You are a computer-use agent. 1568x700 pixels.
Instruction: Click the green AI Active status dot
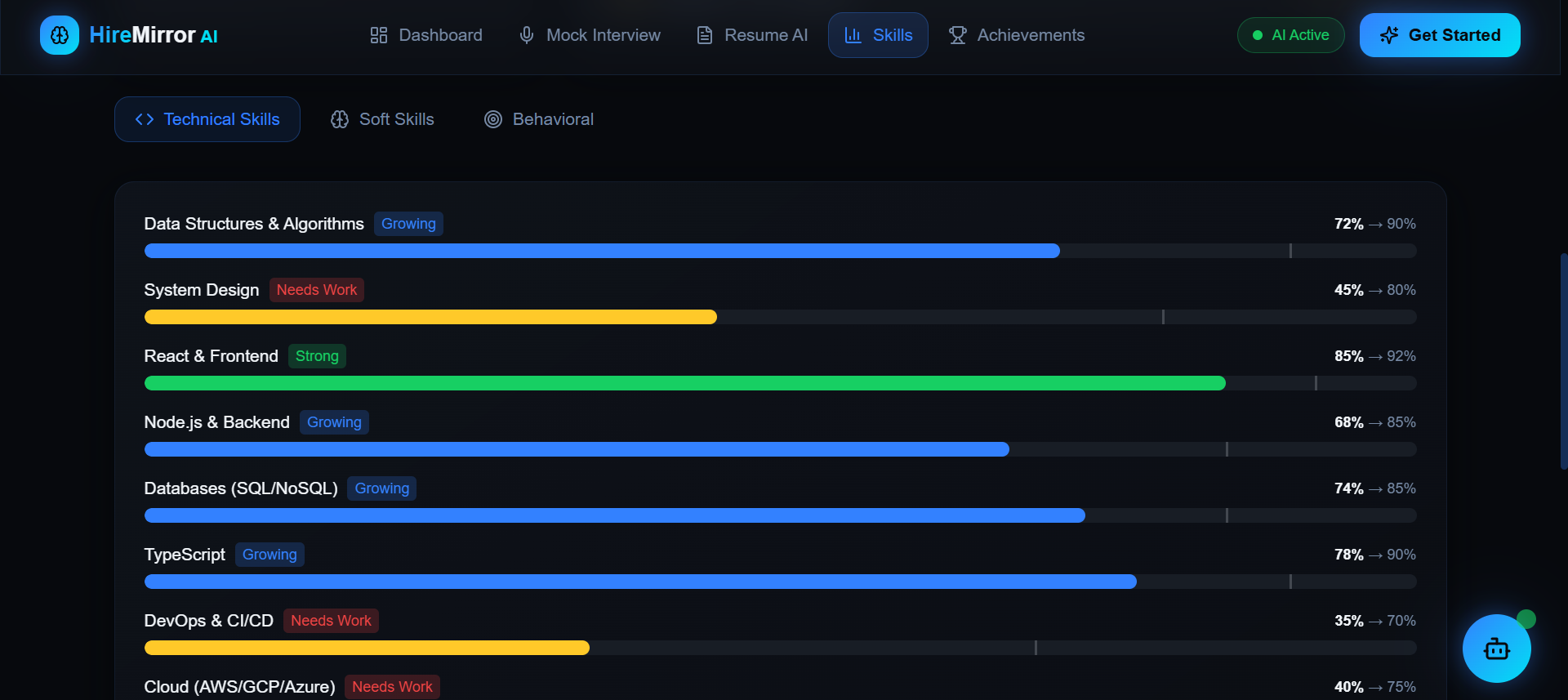1258,35
